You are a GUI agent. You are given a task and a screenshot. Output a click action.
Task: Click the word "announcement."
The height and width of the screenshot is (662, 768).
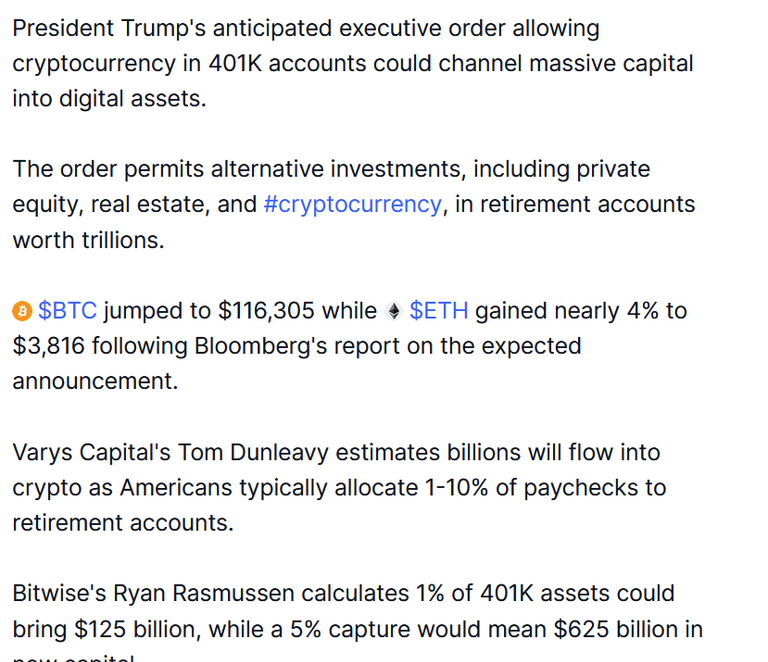95,381
